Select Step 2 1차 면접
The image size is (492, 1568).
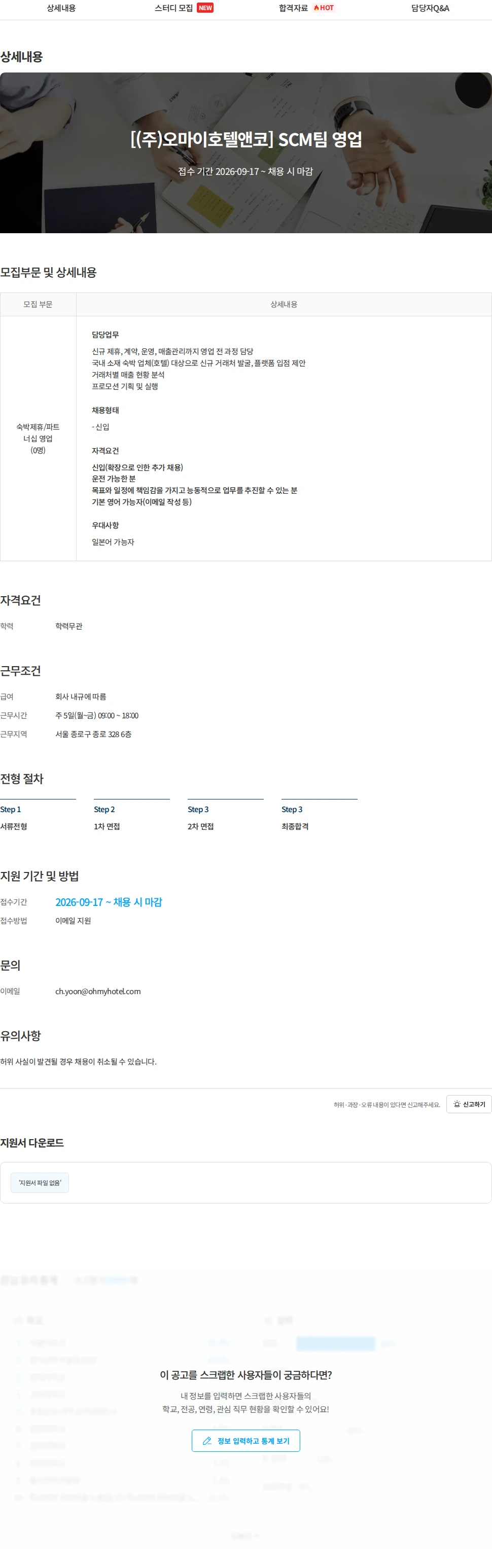[x=131, y=816]
